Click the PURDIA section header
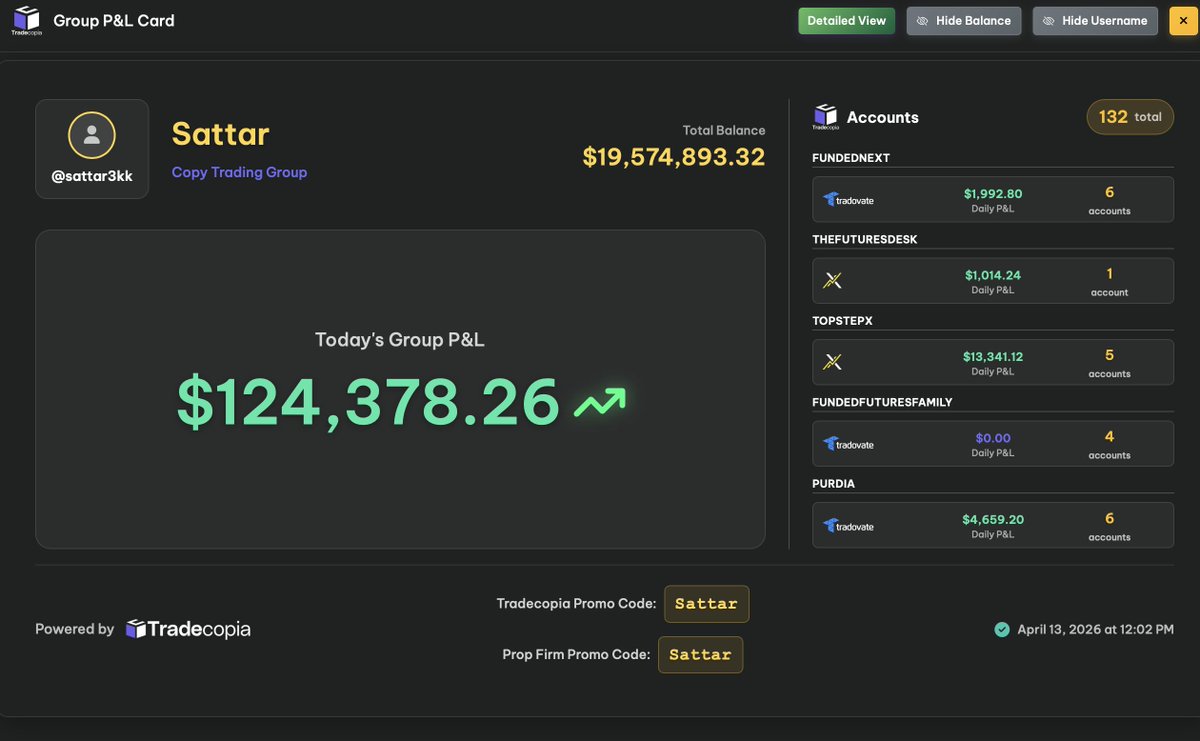This screenshot has height=741, width=1200. coord(833,484)
